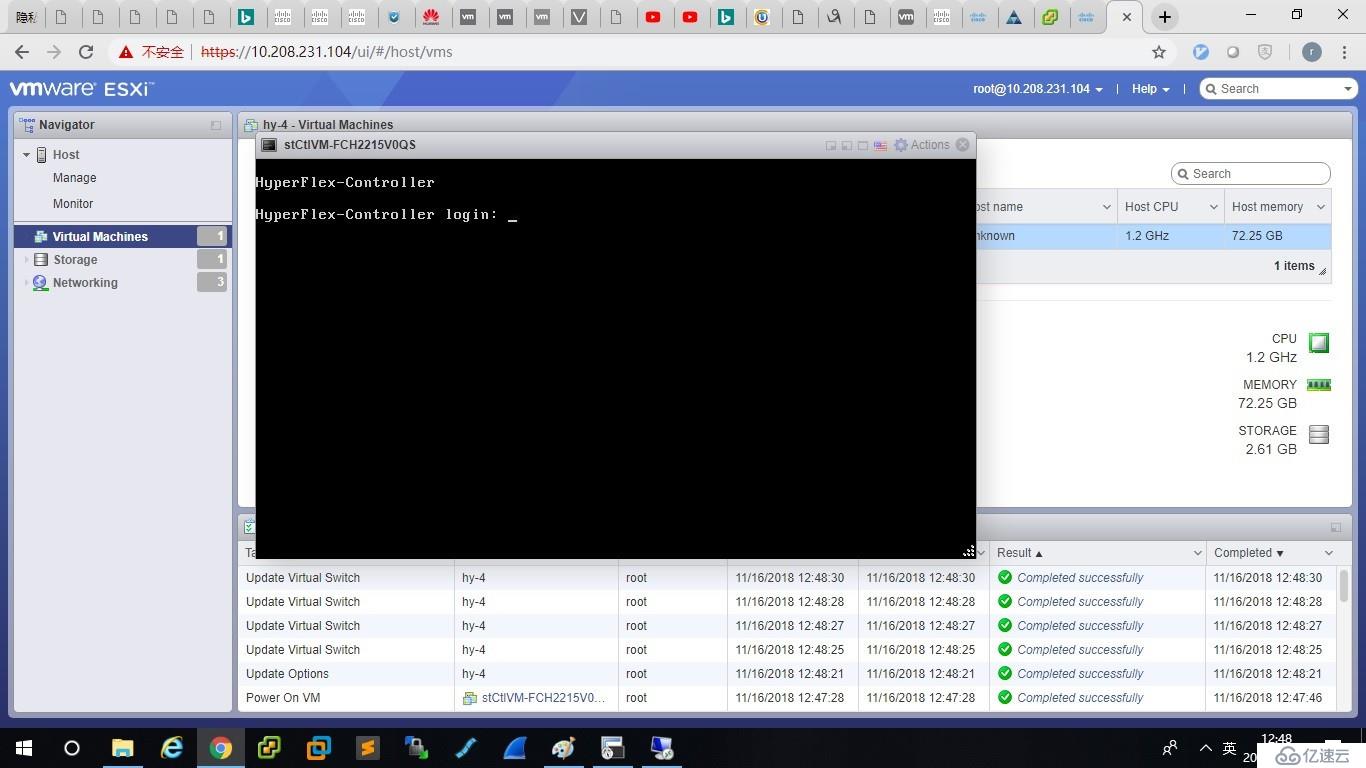This screenshot has width=1366, height=768.
Task: Click the Networking globe icon in Navigator
Action: [x=40, y=283]
